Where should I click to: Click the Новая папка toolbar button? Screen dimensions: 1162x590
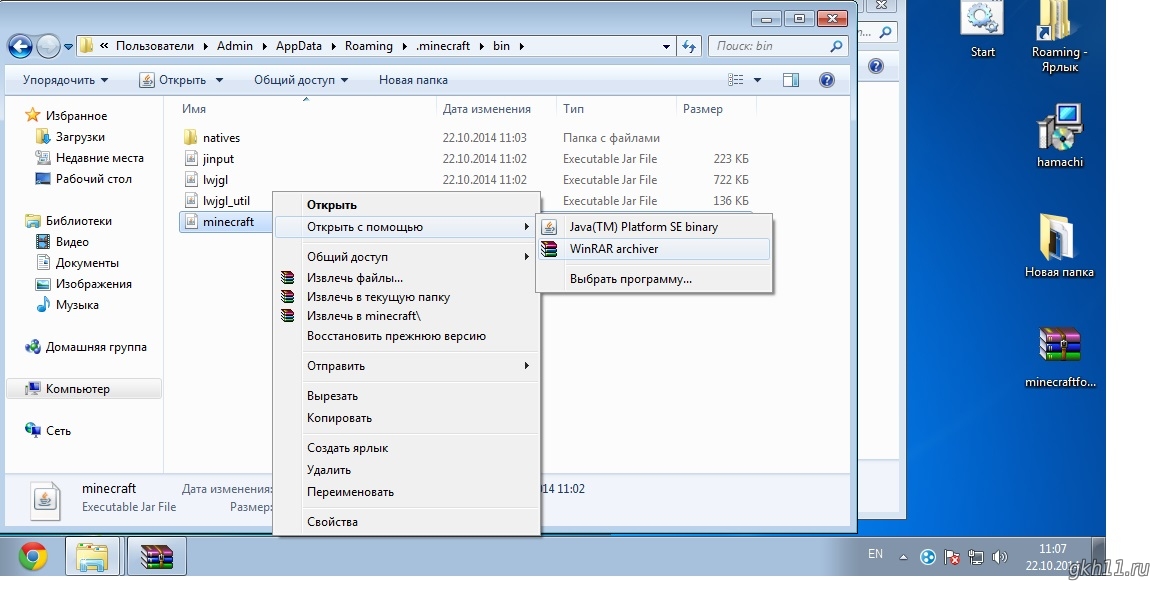413,80
